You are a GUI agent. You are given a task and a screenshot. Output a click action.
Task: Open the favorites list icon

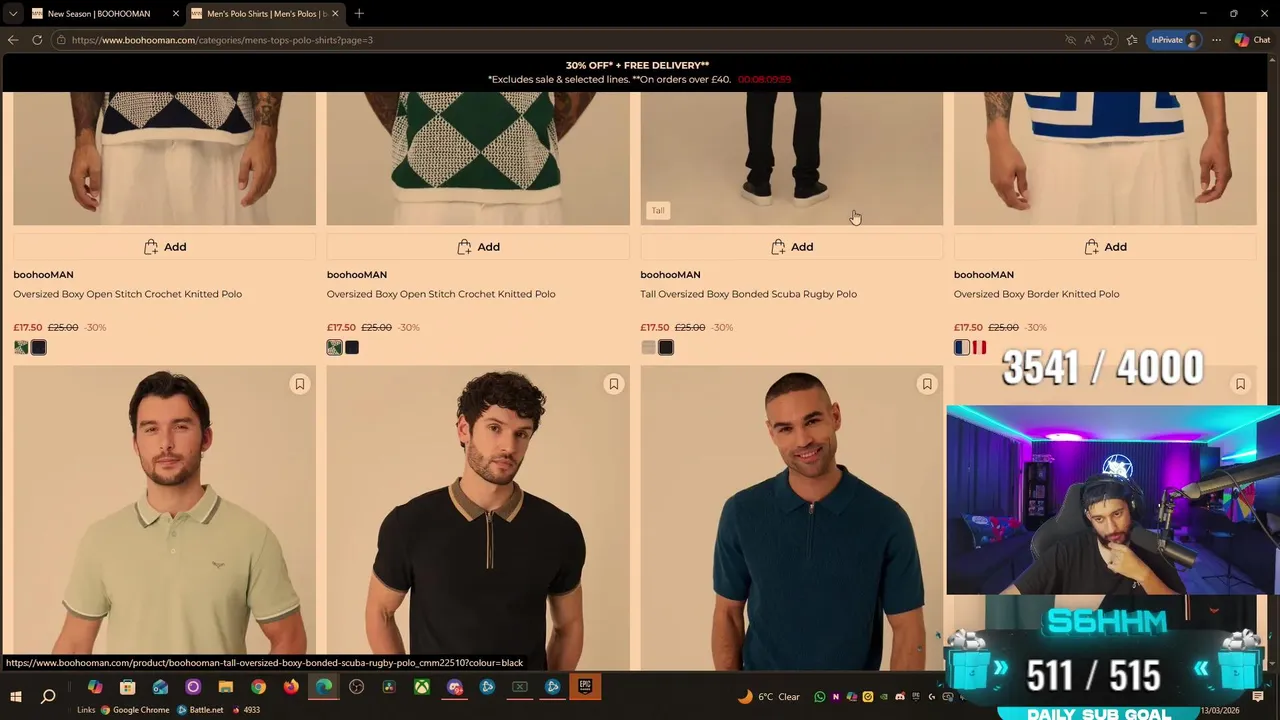tap(1131, 40)
